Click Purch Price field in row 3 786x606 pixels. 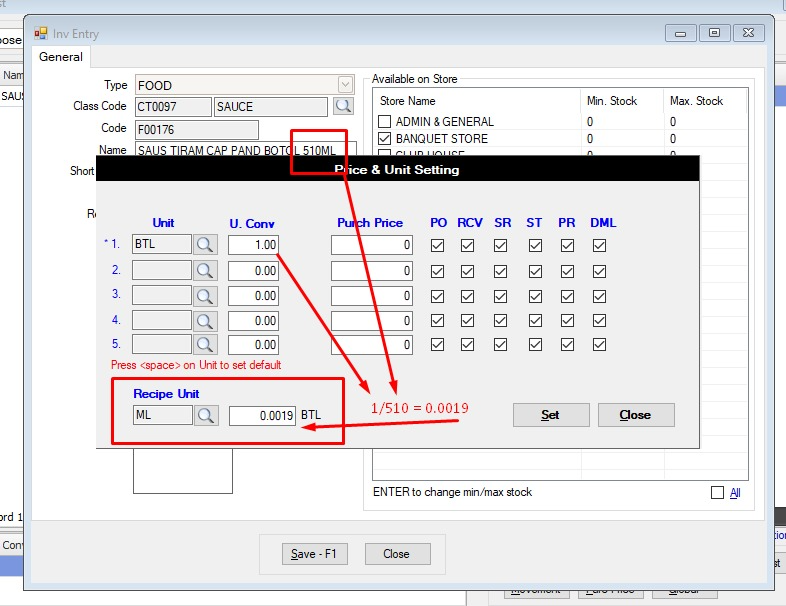[x=371, y=296]
